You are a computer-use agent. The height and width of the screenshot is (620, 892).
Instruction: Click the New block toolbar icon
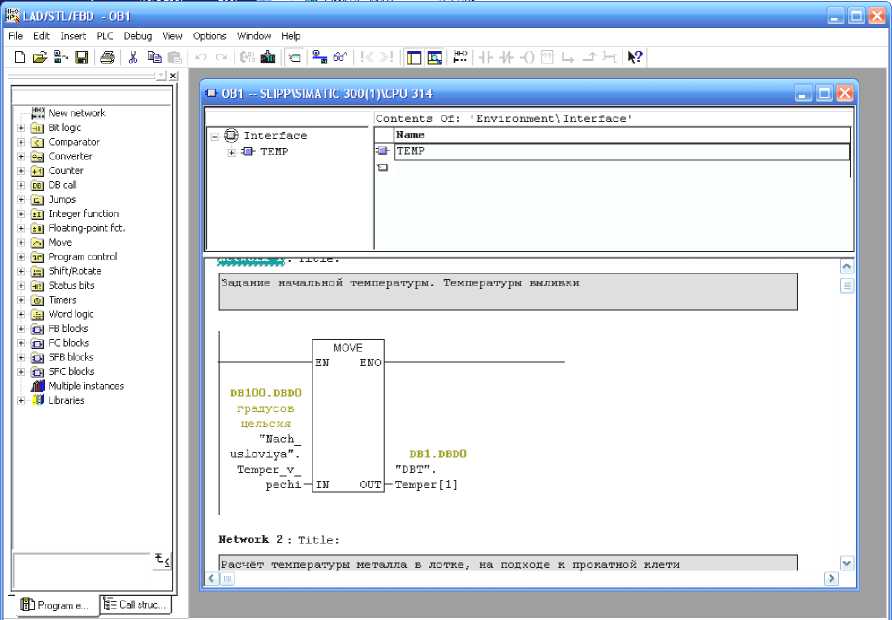coord(20,57)
